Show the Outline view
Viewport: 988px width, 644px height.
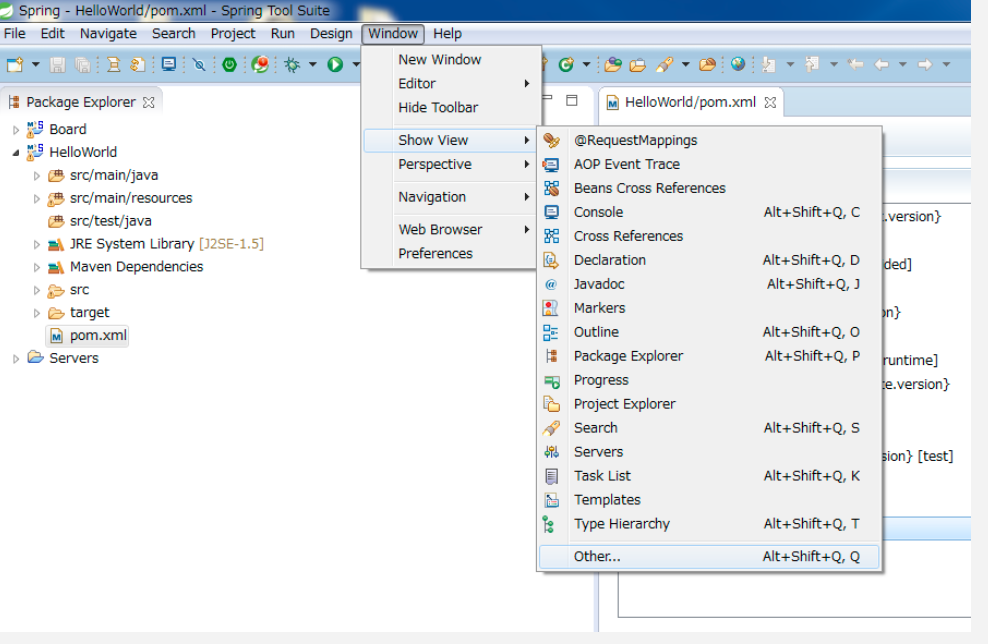[x=709, y=331]
